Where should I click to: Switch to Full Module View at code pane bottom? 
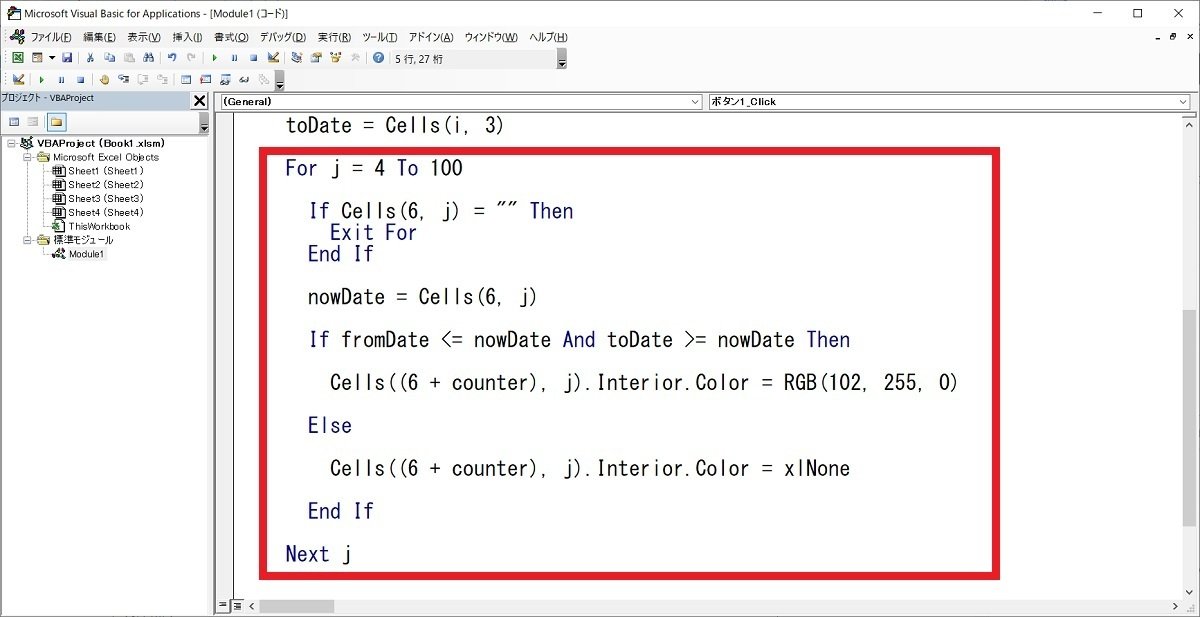tap(238, 606)
